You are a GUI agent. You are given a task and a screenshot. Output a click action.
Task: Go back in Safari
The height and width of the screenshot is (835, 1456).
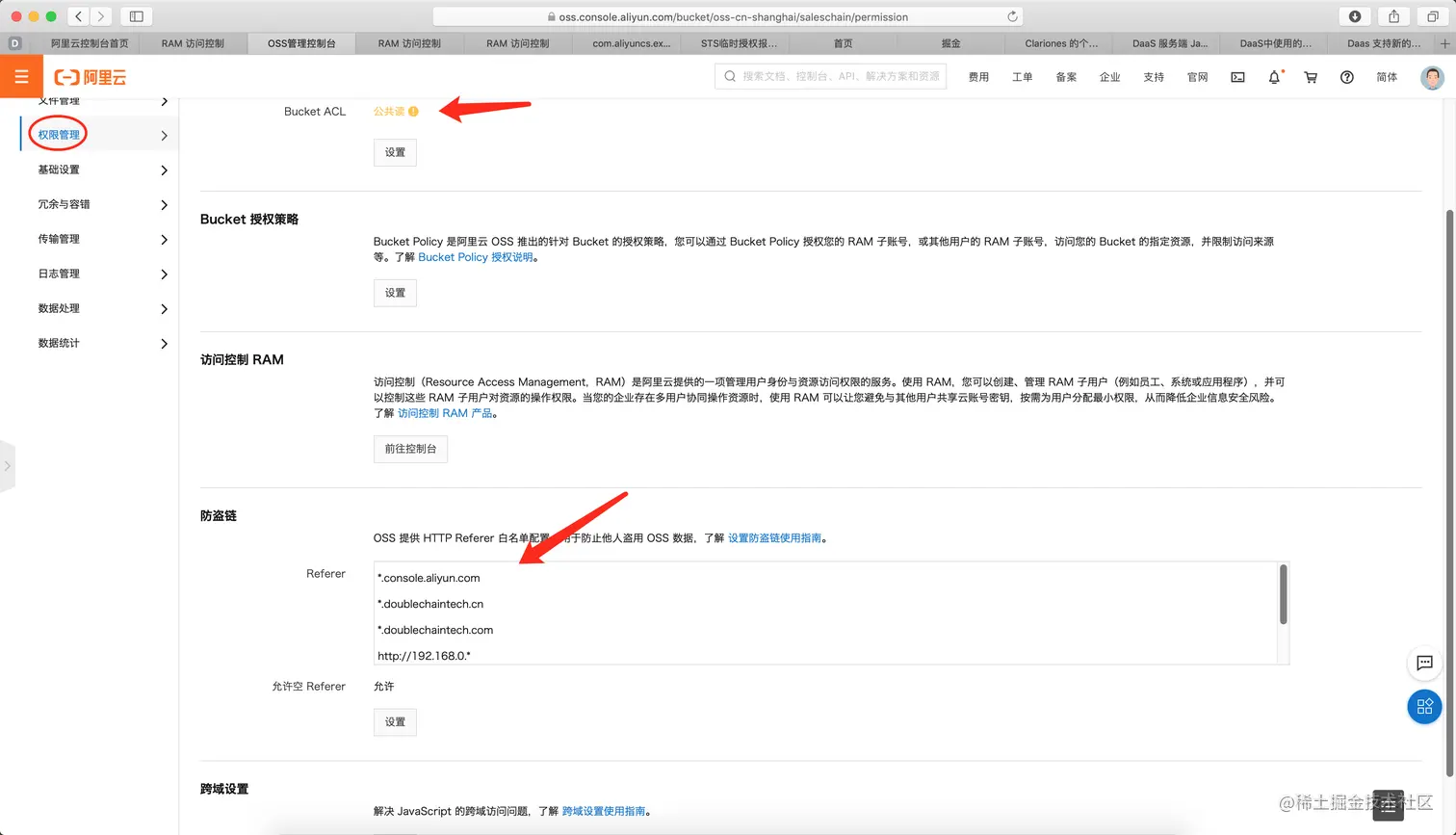(x=79, y=16)
